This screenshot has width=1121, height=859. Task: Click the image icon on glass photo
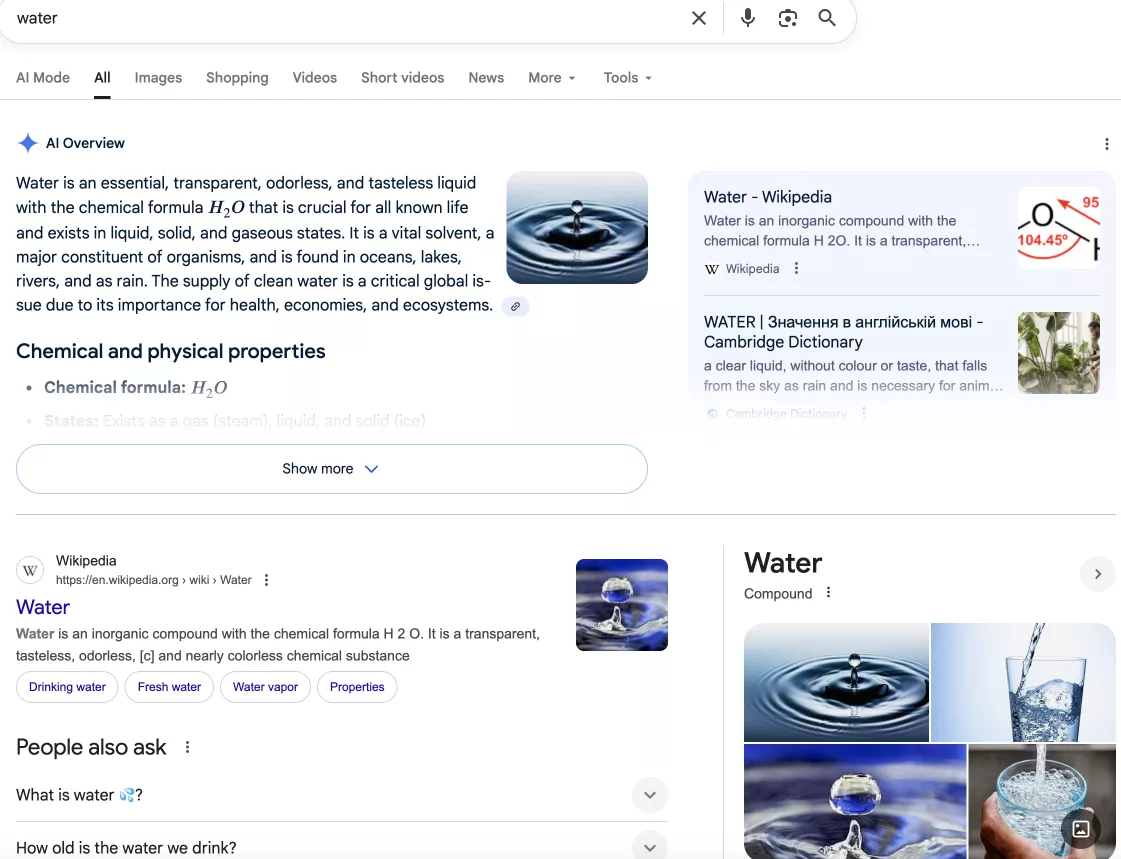coord(1080,828)
